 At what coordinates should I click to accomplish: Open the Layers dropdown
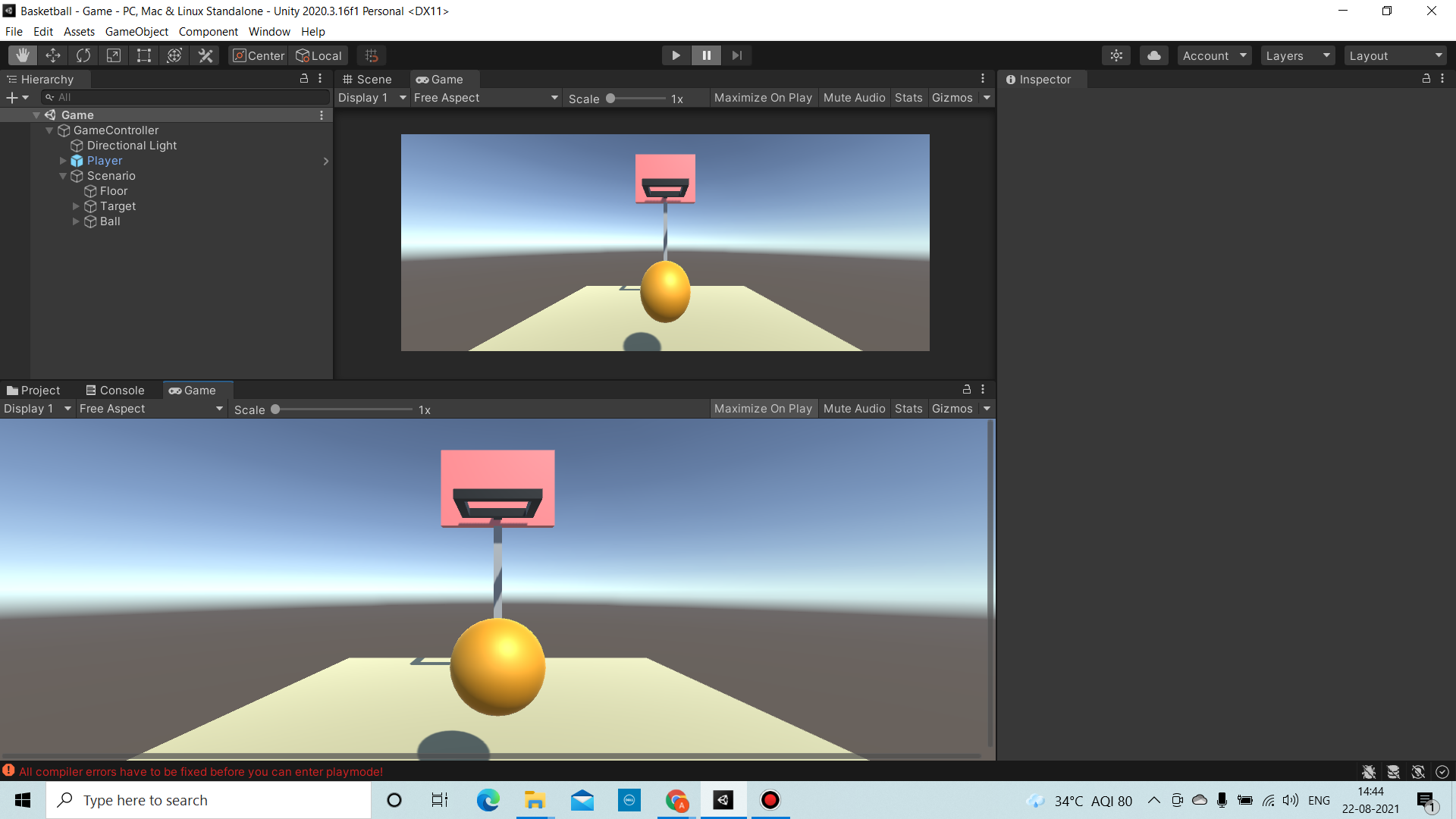[x=1298, y=55]
